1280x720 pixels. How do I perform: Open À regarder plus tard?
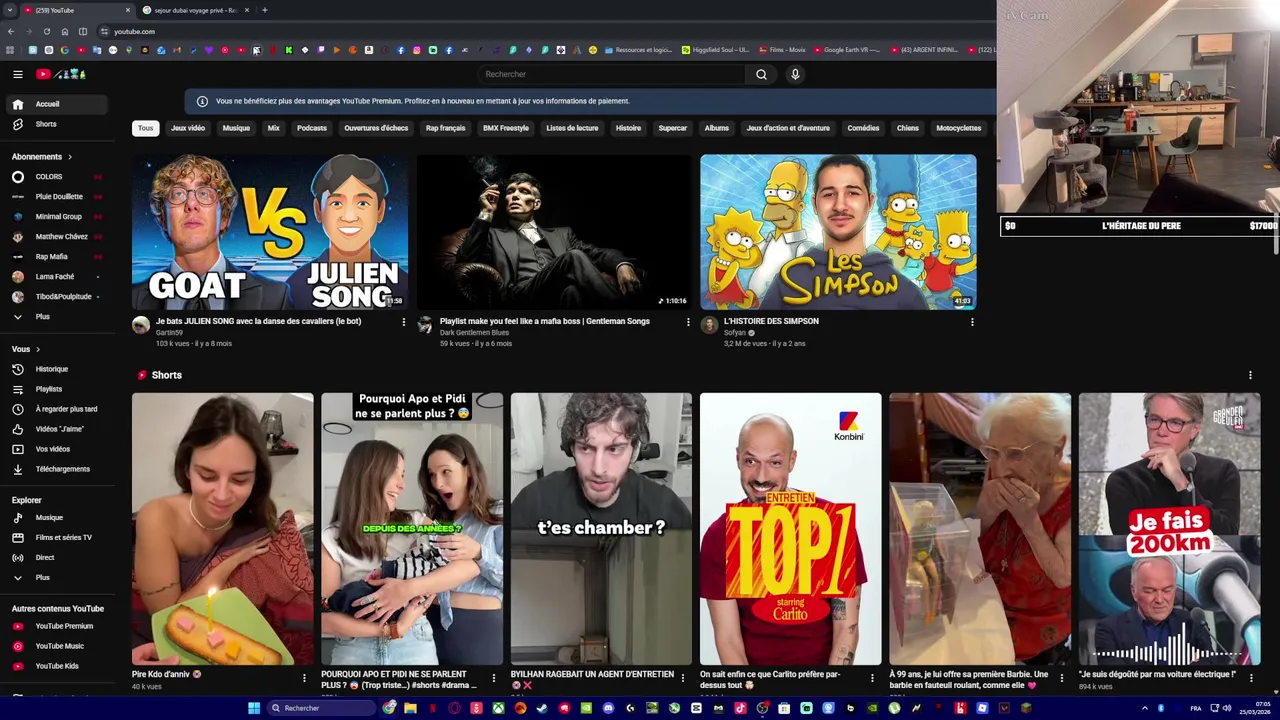[x=57, y=409]
